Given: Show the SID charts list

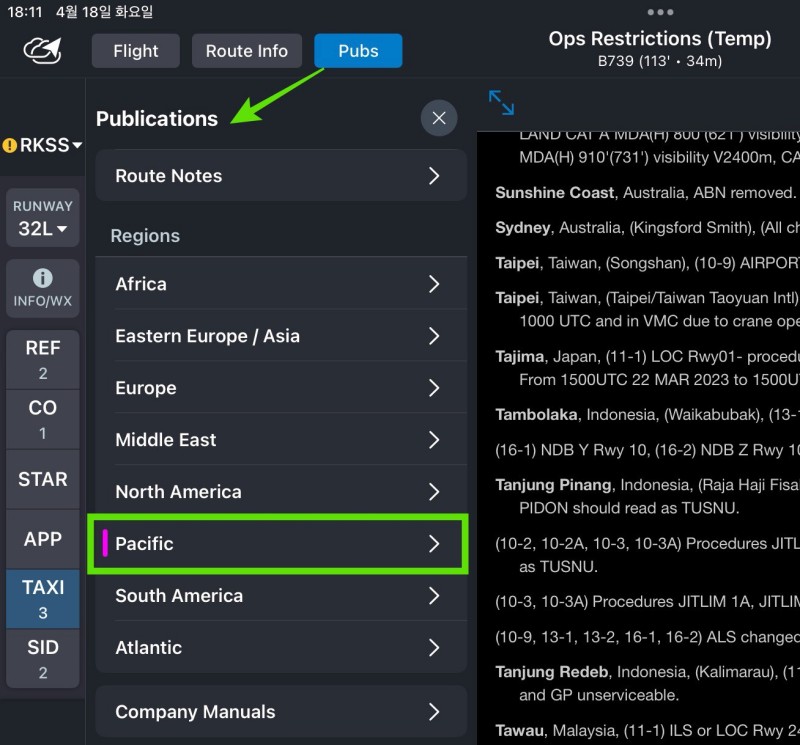Looking at the screenshot, I should point(42,658).
